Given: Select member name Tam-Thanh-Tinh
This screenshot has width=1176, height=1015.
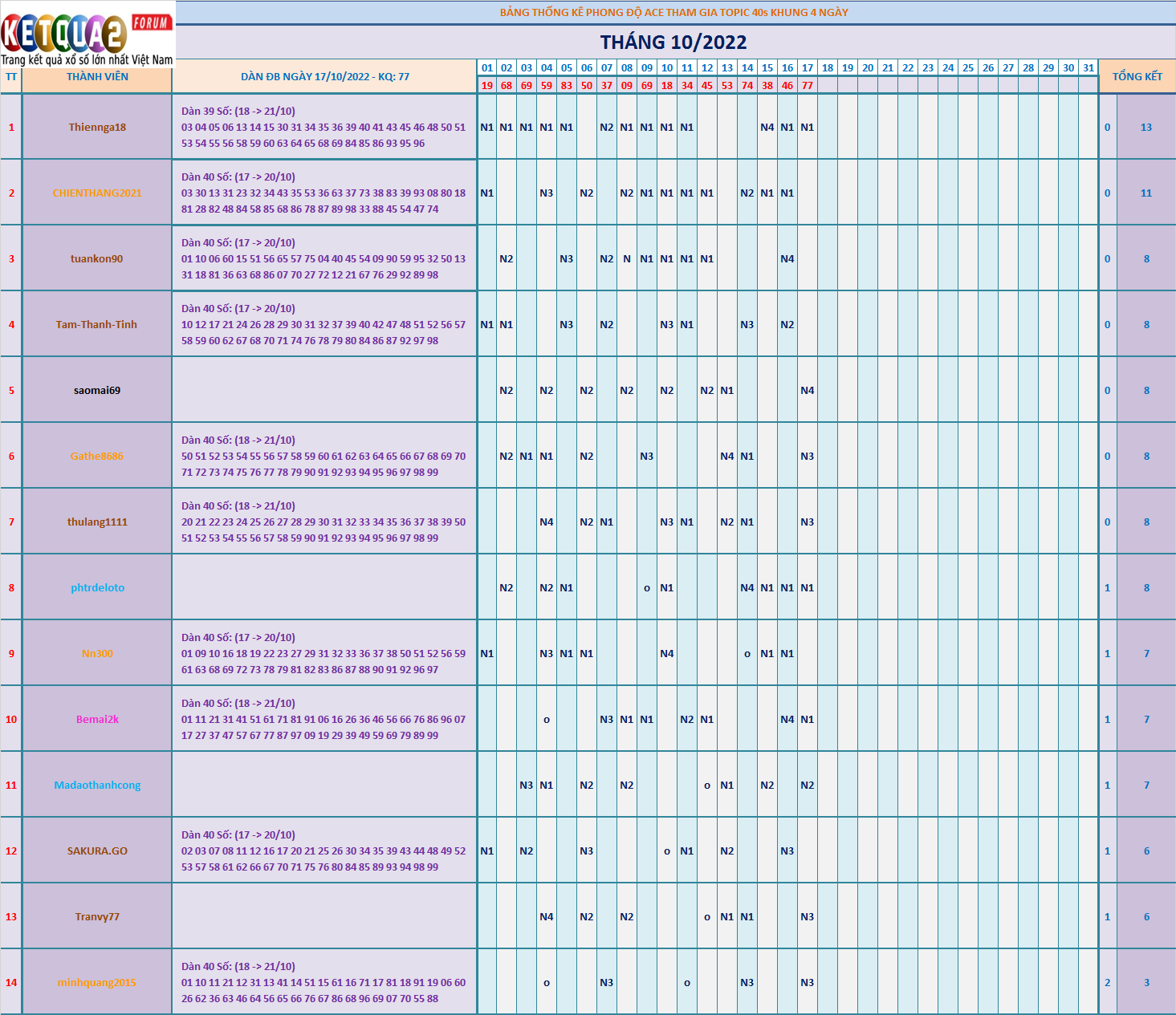Looking at the screenshot, I should (97, 325).
